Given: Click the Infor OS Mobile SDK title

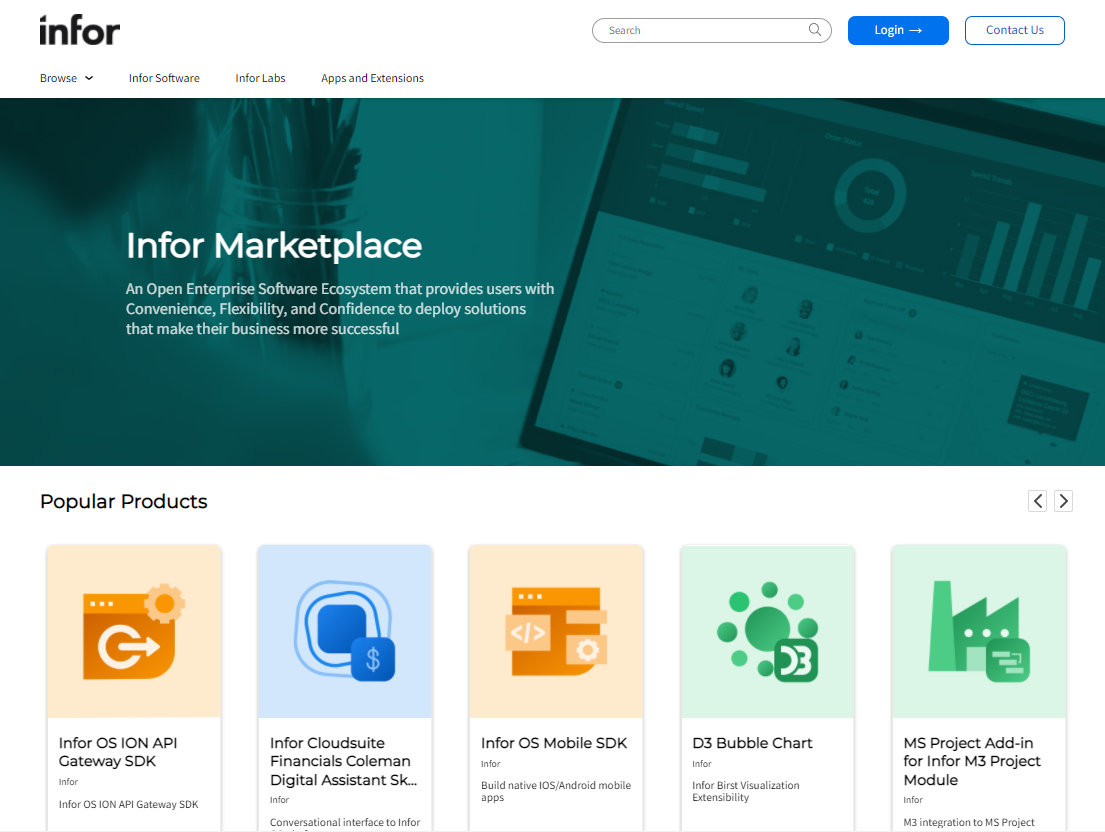Looking at the screenshot, I should click(x=554, y=743).
